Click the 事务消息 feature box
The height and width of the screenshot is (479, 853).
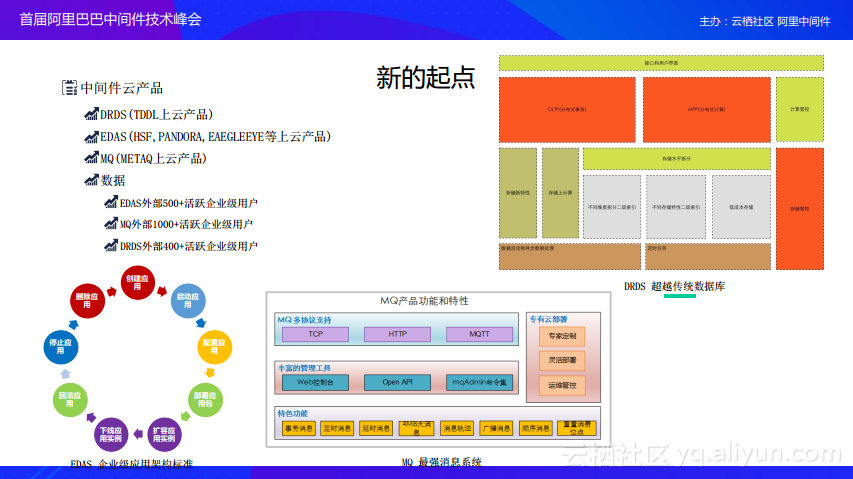[x=298, y=428]
